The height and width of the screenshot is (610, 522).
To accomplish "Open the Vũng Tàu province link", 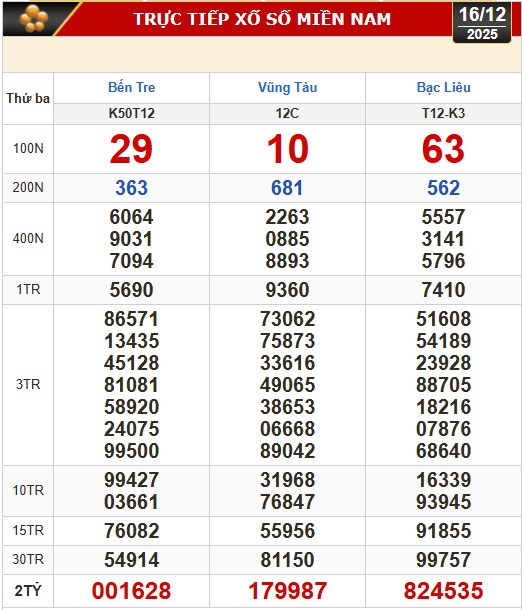I will 287,87.
